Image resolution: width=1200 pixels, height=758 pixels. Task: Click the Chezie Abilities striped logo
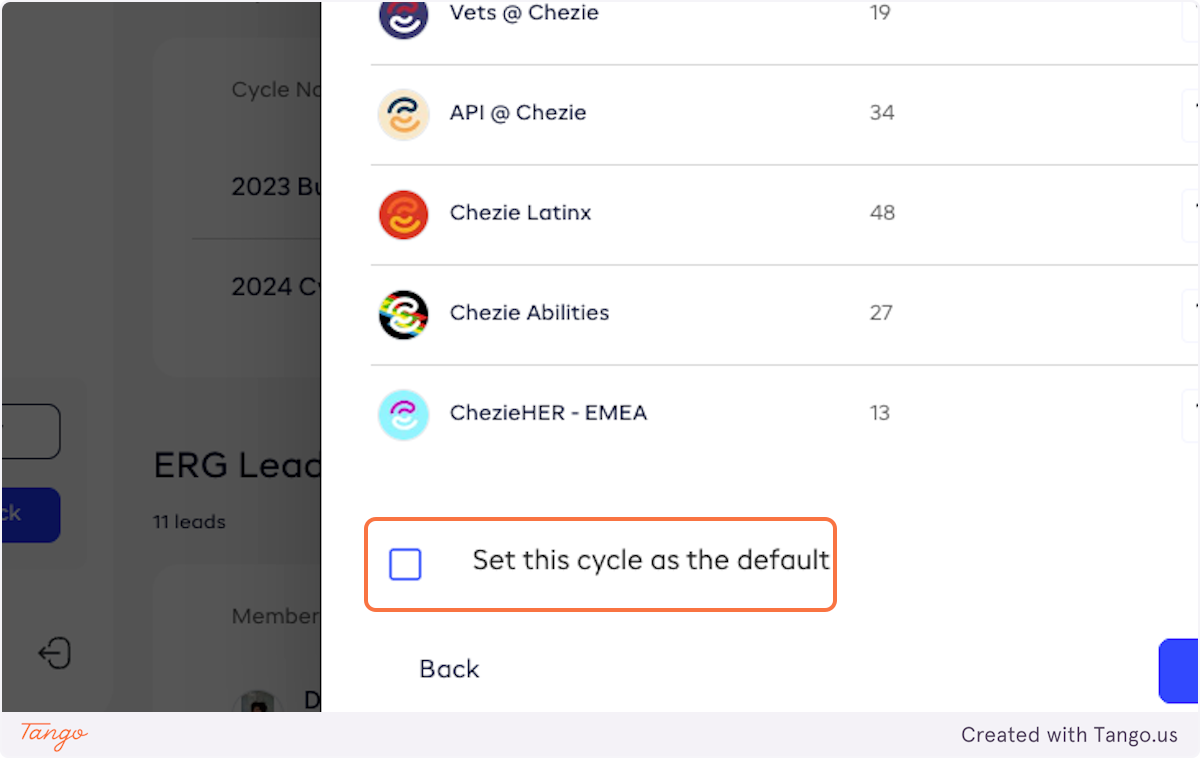point(404,314)
